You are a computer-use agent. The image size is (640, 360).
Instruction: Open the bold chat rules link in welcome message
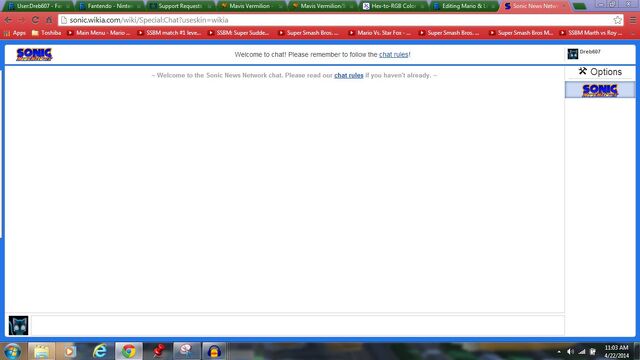[x=349, y=76]
